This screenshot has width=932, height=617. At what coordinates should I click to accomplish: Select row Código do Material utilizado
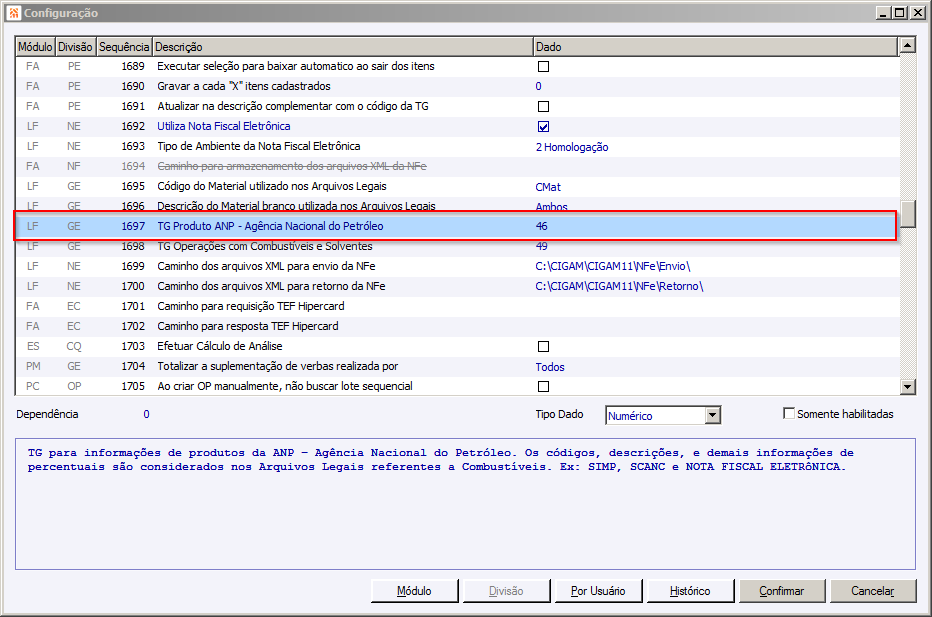coord(456,186)
